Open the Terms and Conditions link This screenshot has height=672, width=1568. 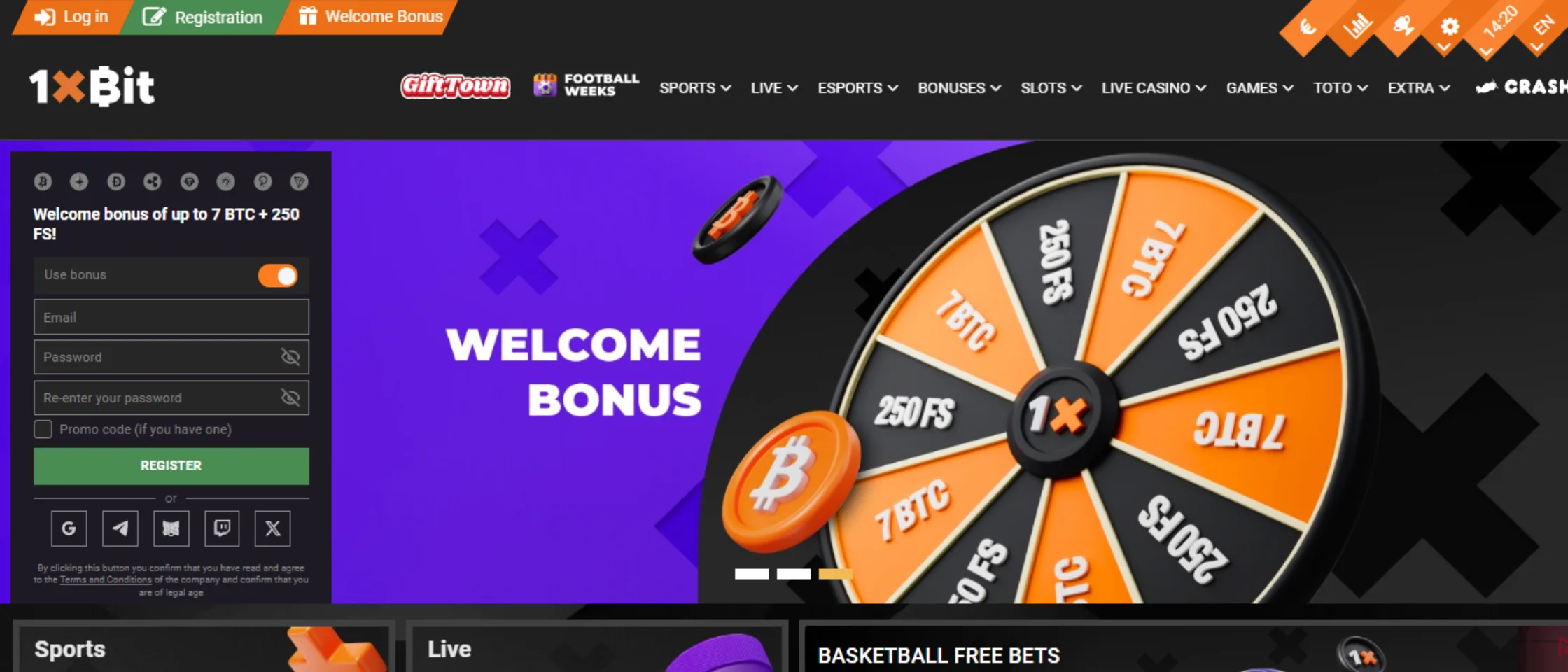tap(106, 580)
